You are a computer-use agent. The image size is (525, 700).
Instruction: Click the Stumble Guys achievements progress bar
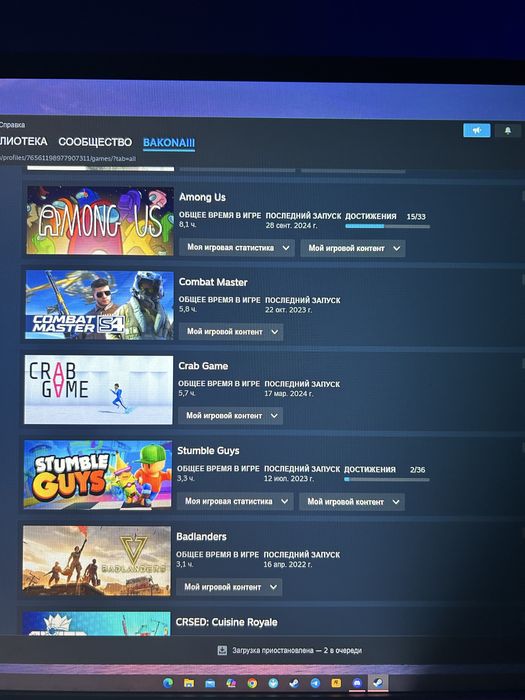[x=387, y=479]
